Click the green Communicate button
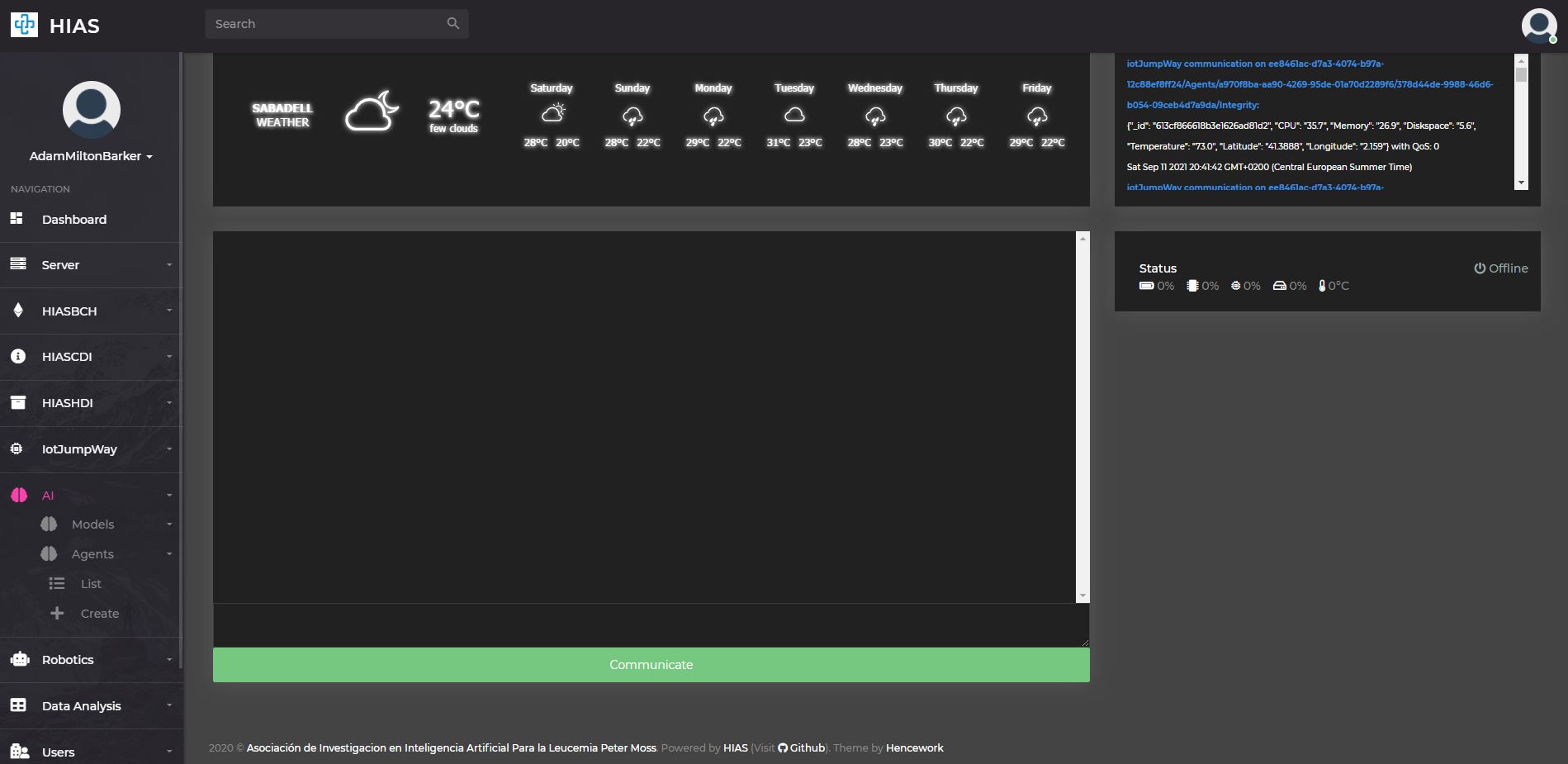This screenshot has width=1568, height=764. [x=651, y=665]
